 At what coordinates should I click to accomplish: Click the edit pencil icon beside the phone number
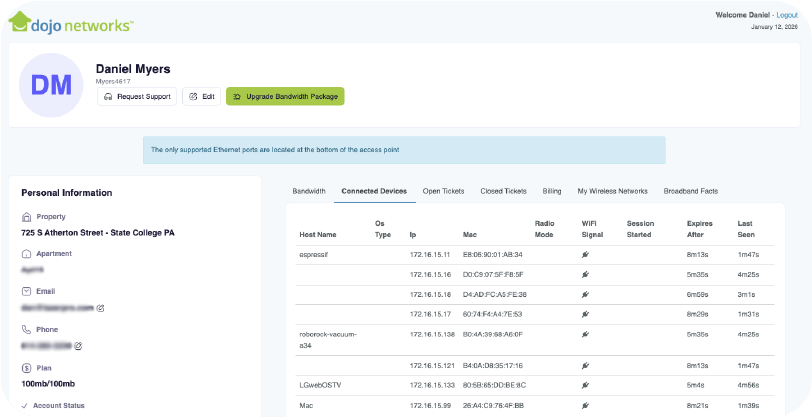[x=78, y=346]
